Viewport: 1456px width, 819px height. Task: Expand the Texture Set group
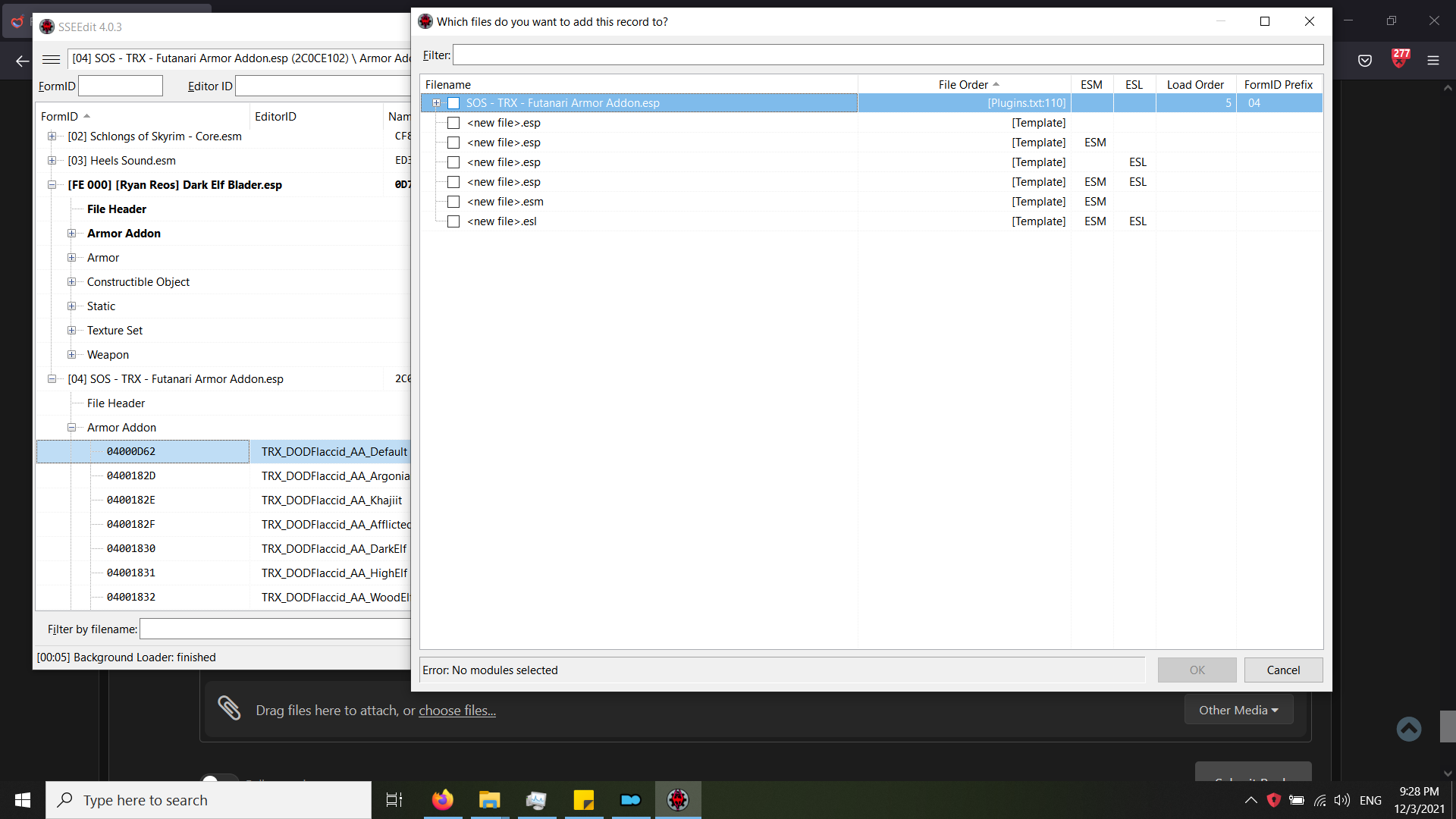[71, 331]
